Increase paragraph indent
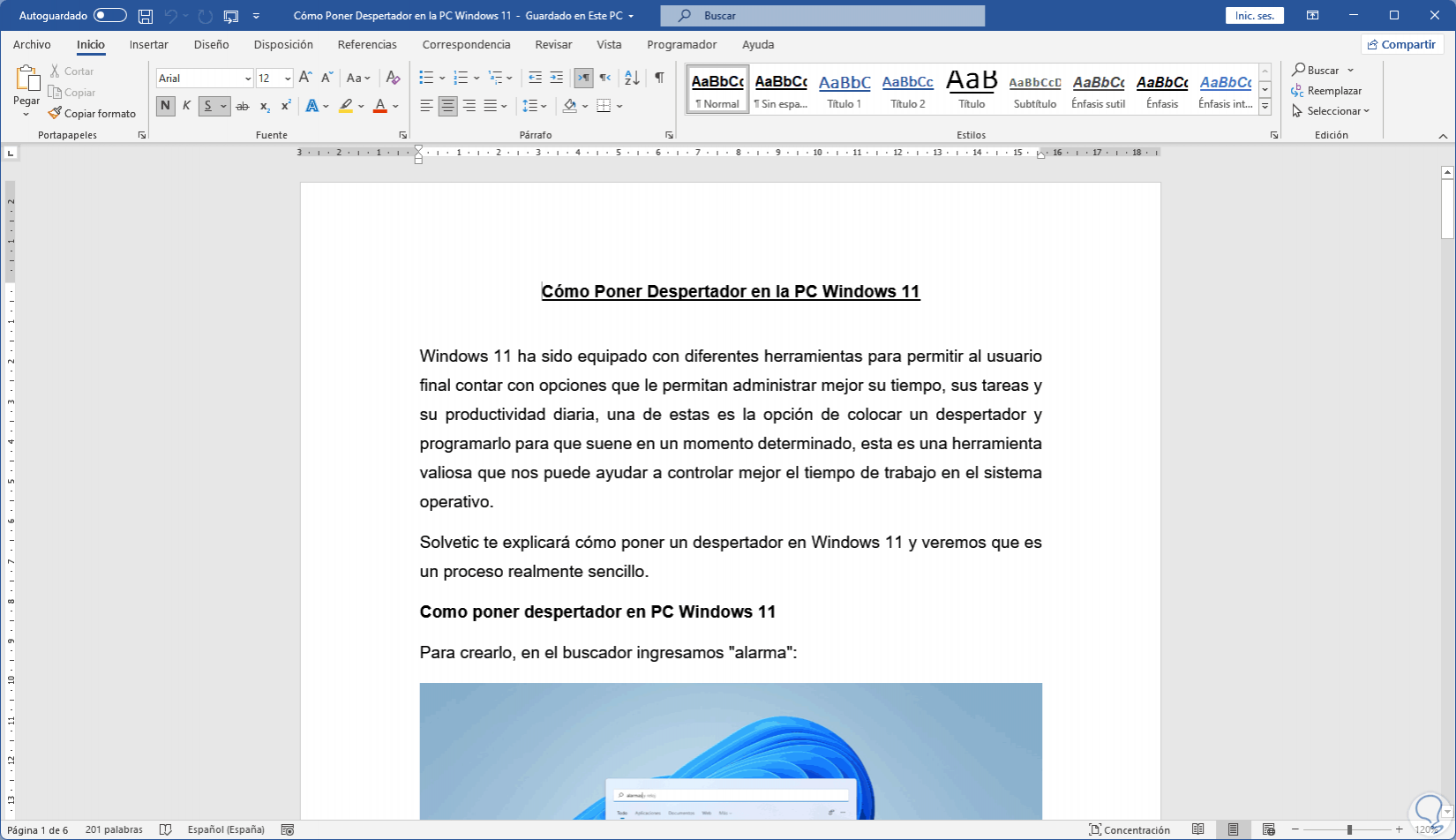 point(556,78)
